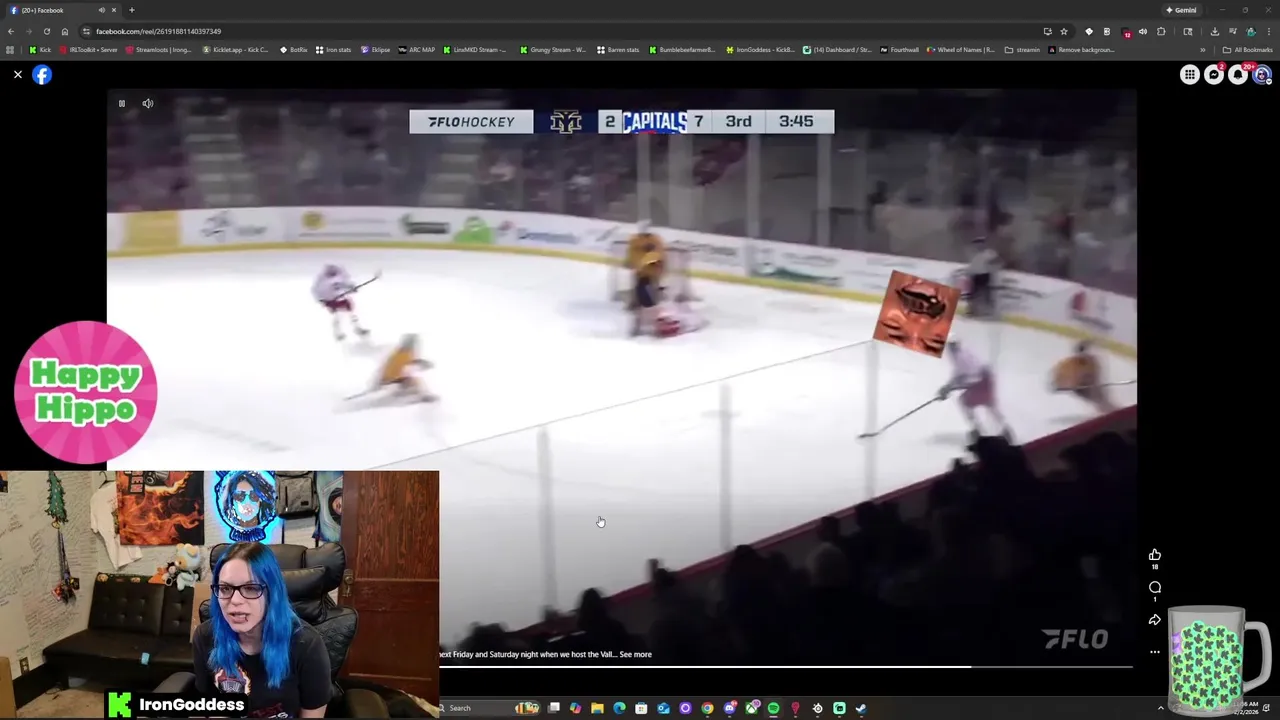This screenshot has width=1280, height=720.
Task: Pause the reel video
Action: [122, 103]
